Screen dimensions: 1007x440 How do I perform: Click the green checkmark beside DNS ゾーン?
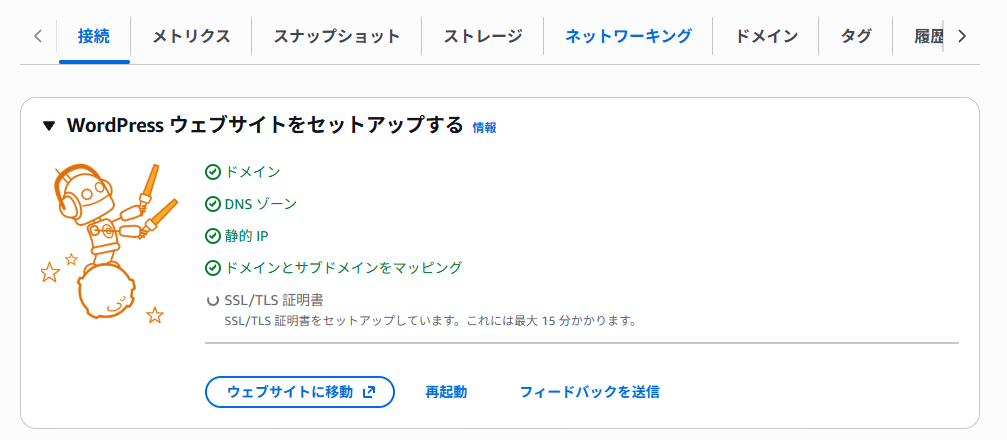click(x=213, y=204)
